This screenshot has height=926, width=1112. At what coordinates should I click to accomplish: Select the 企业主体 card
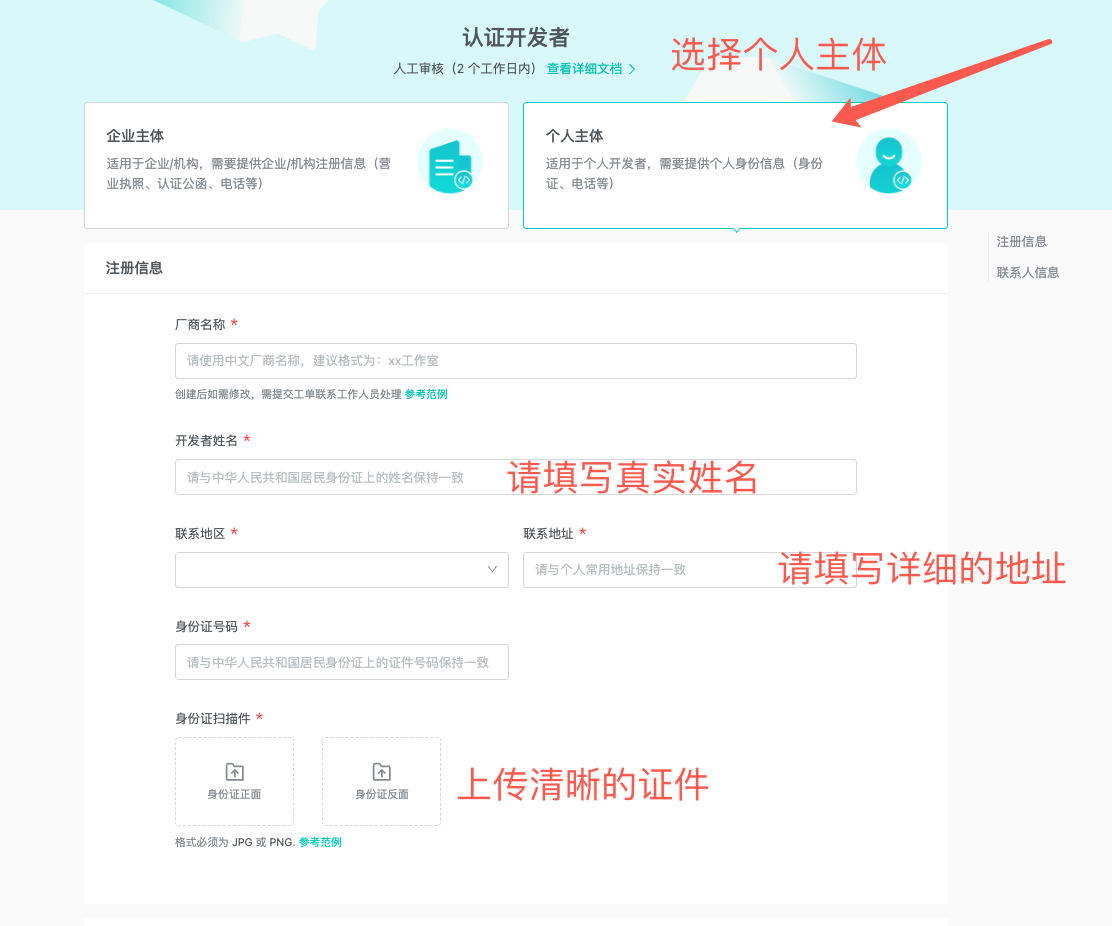click(x=296, y=165)
